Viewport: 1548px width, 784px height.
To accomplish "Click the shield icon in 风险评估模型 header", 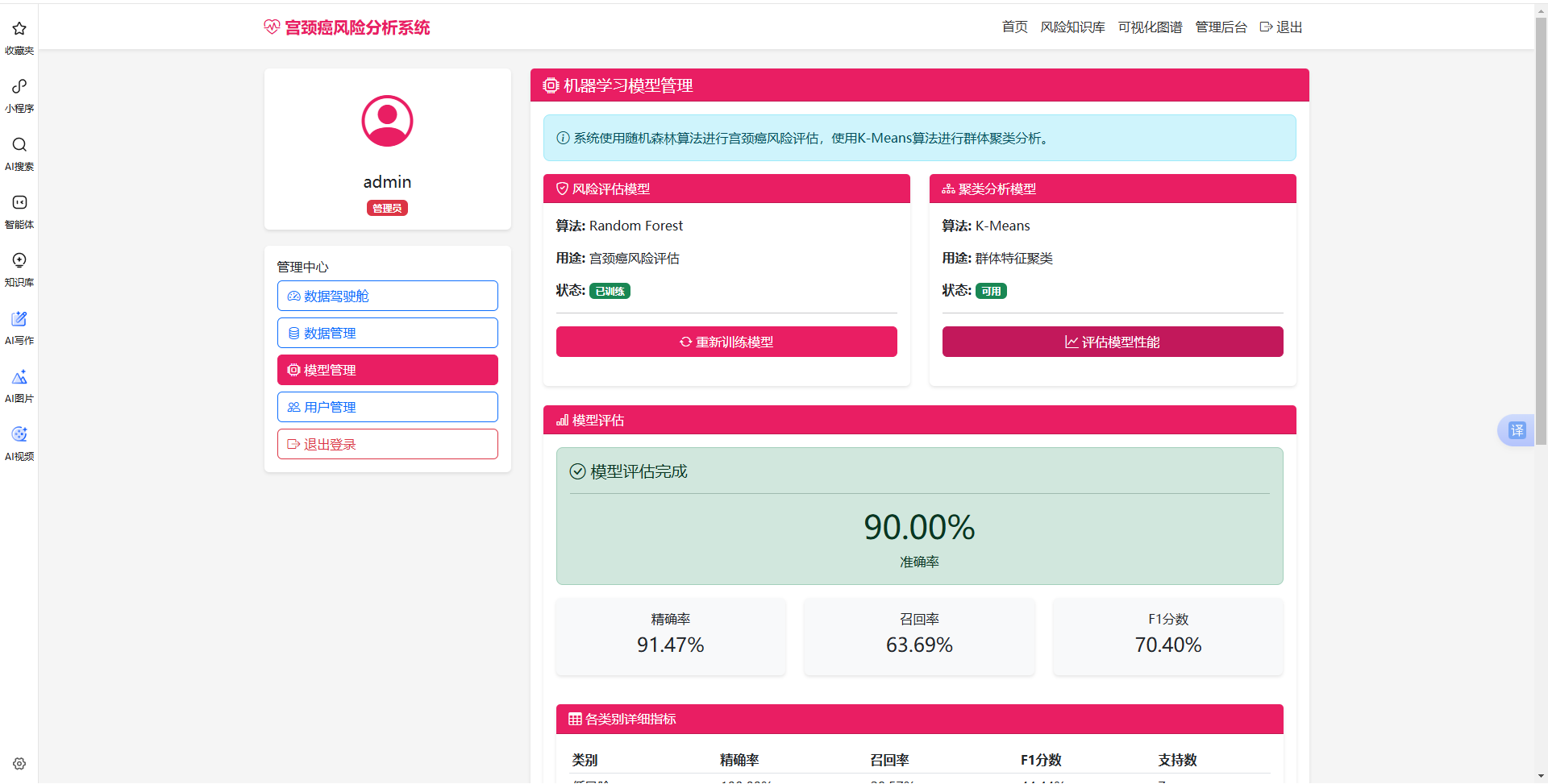I will 562,189.
